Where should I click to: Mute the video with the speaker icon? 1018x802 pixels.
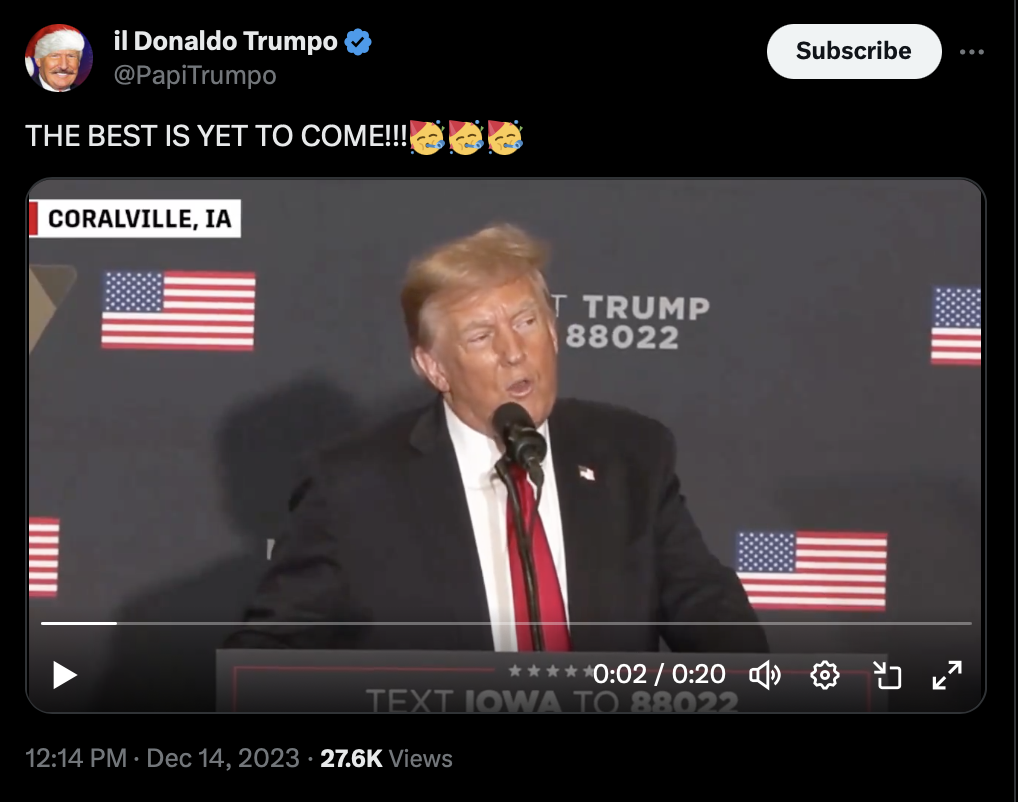pos(765,675)
